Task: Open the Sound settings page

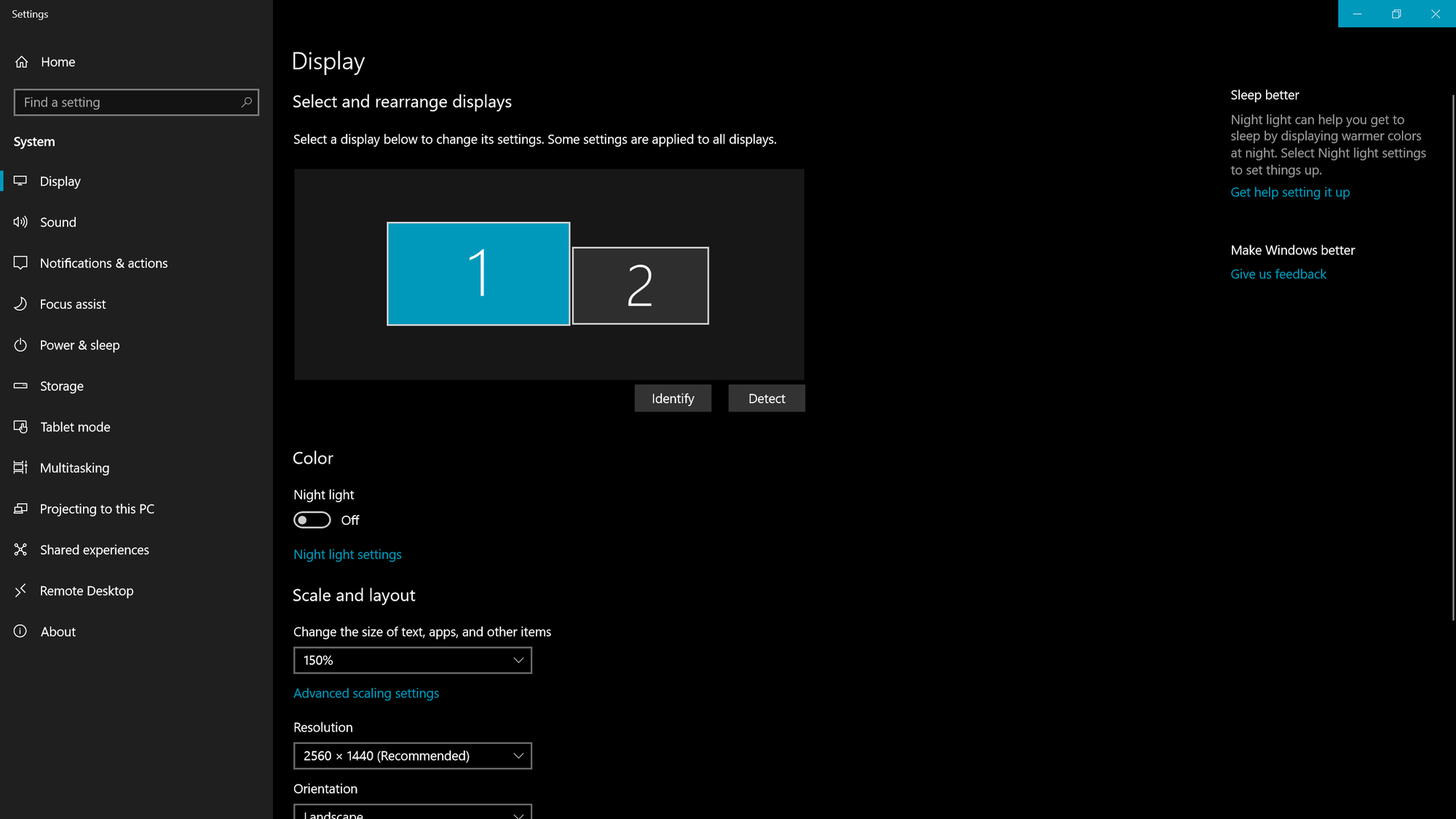Action: pyautogui.click(x=136, y=222)
